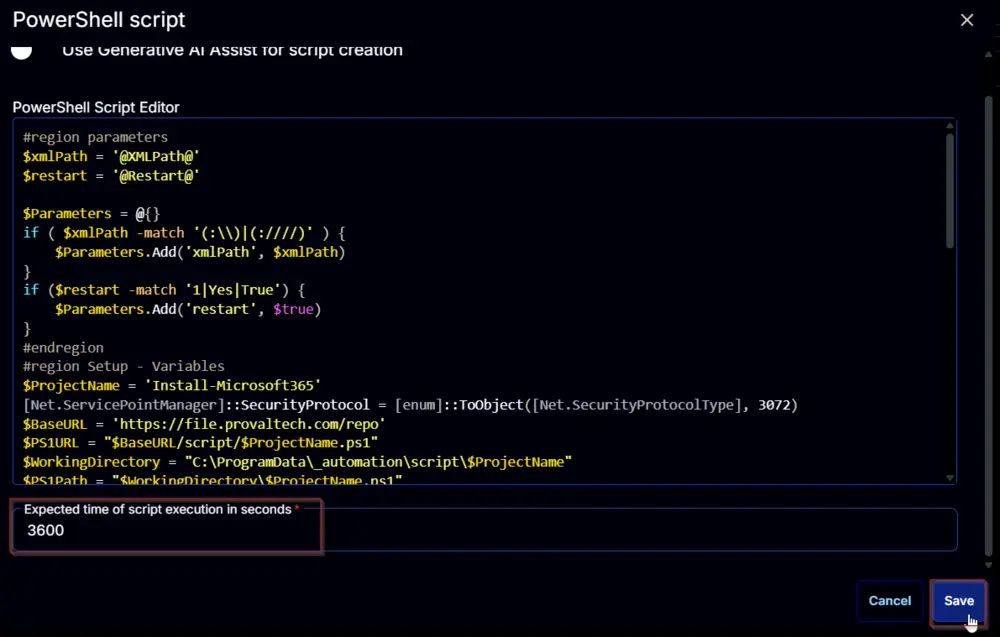Click '#region Setup - Variables' line
Viewport: 1000px width, 637px height.
(x=124, y=366)
